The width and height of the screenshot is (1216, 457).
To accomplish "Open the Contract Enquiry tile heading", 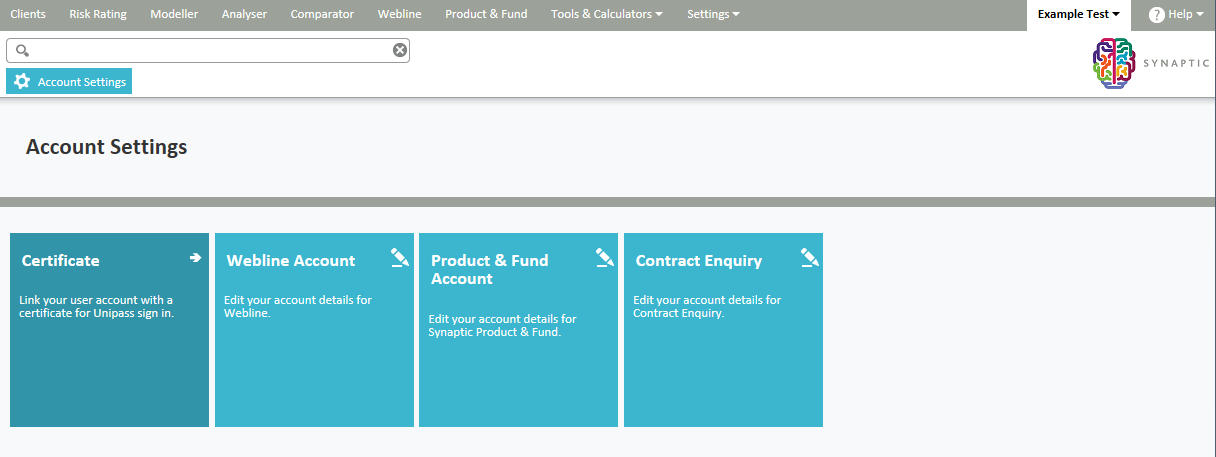I will click(699, 261).
